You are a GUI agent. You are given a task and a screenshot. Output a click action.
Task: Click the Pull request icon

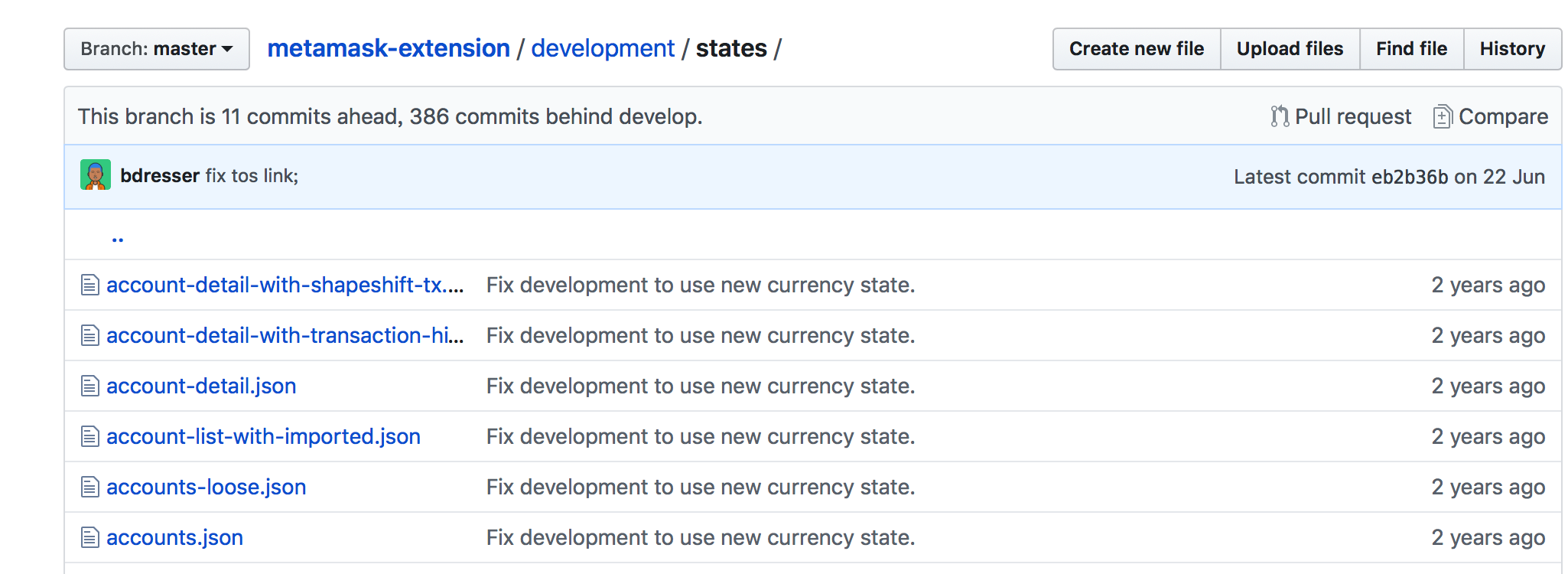click(1280, 116)
